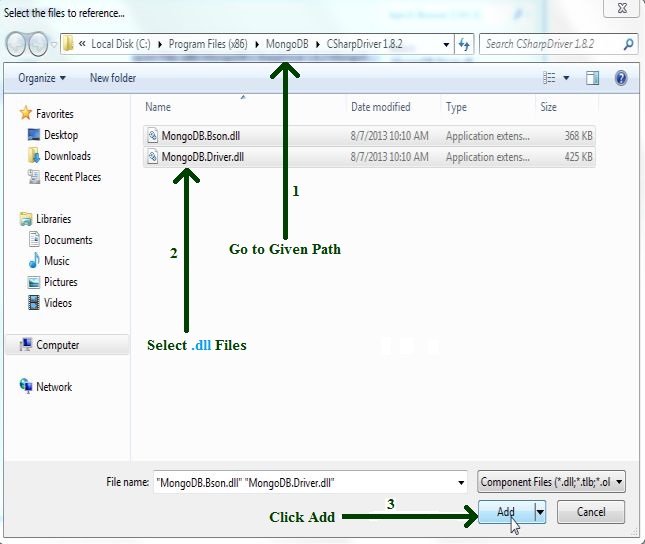Open the File name history dropdown arrow
The width and height of the screenshot is (645, 544).
coord(461,482)
